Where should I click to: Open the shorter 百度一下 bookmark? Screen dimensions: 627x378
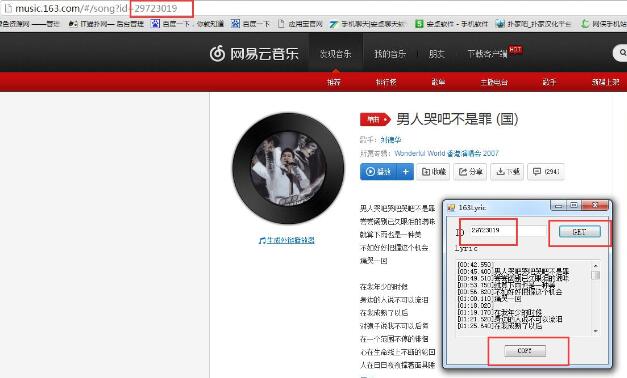251,24
